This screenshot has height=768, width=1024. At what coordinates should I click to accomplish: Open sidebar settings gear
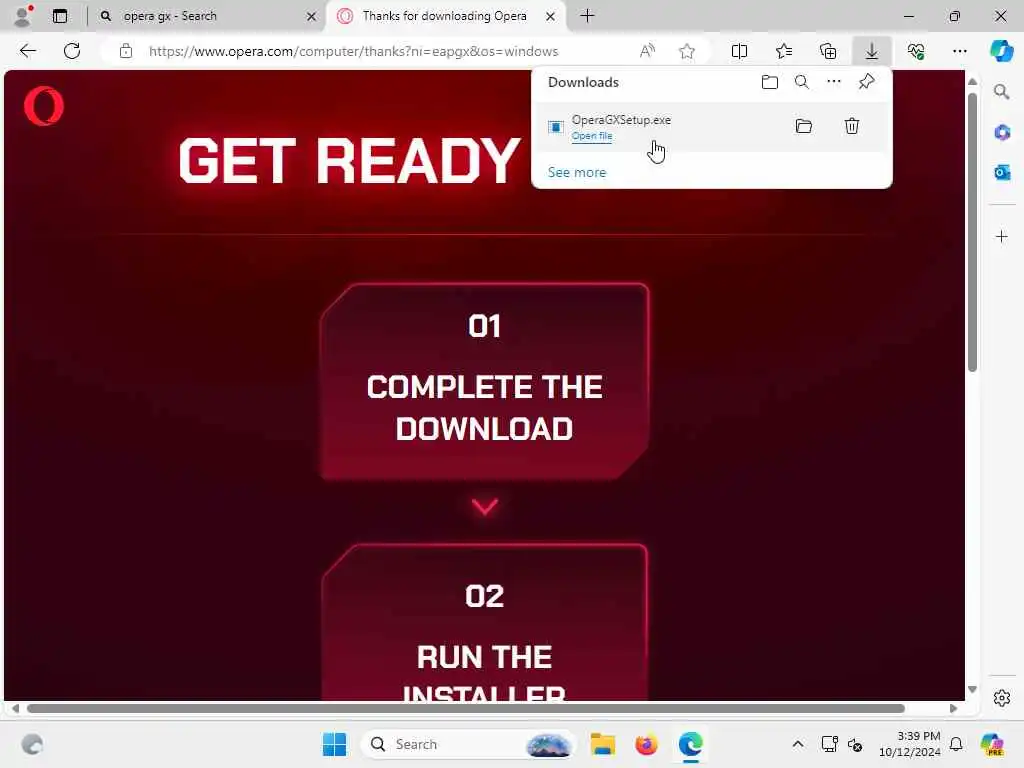tap(1002, 698)
